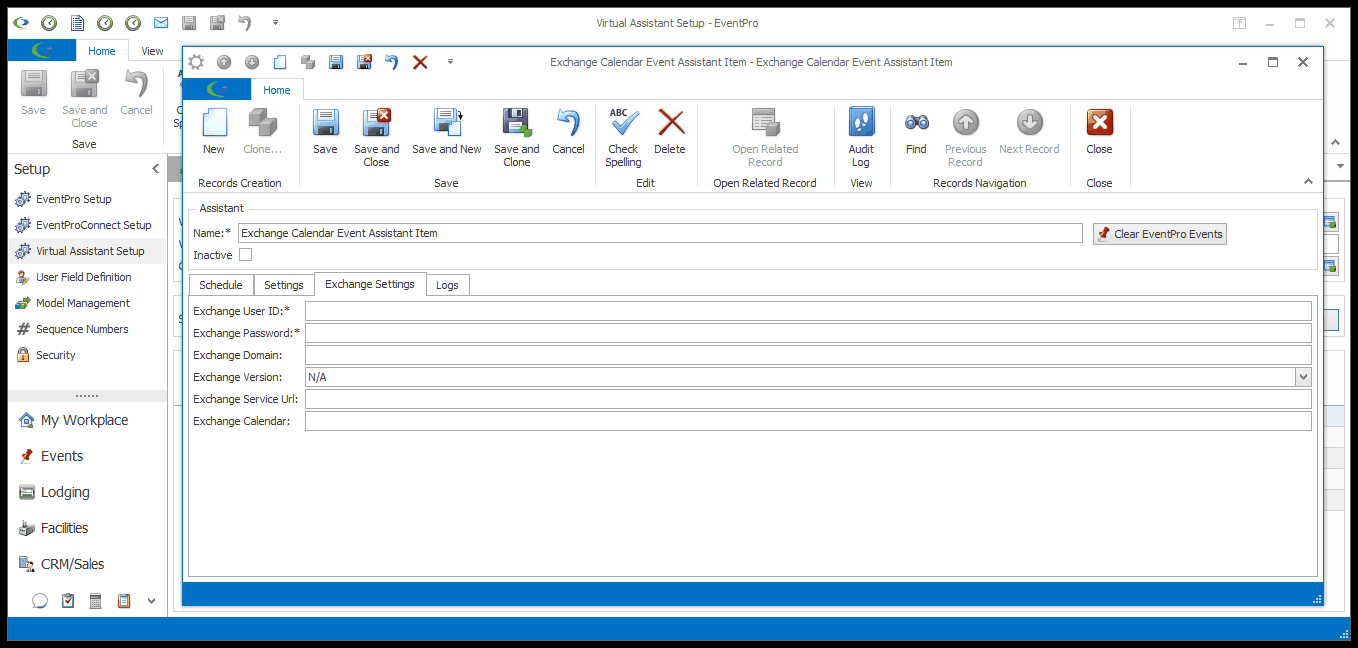Image resolution: width=1358 pixels, height=648 pixels.
Task: Open the Exchange Version dropdown
Action: pyautogui.click(x=1303, y=377)
